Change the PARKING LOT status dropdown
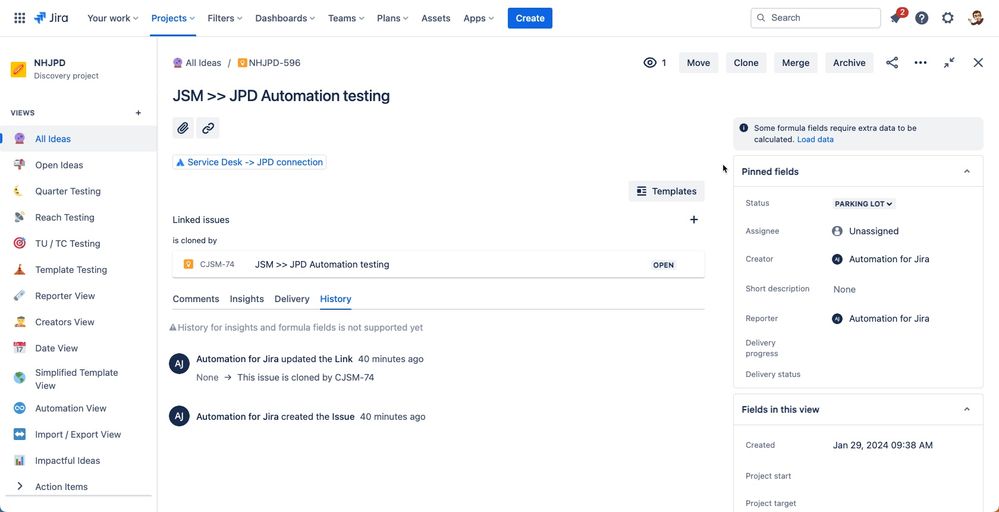This screenshot has width=999, height=512. tap(863, 204)
